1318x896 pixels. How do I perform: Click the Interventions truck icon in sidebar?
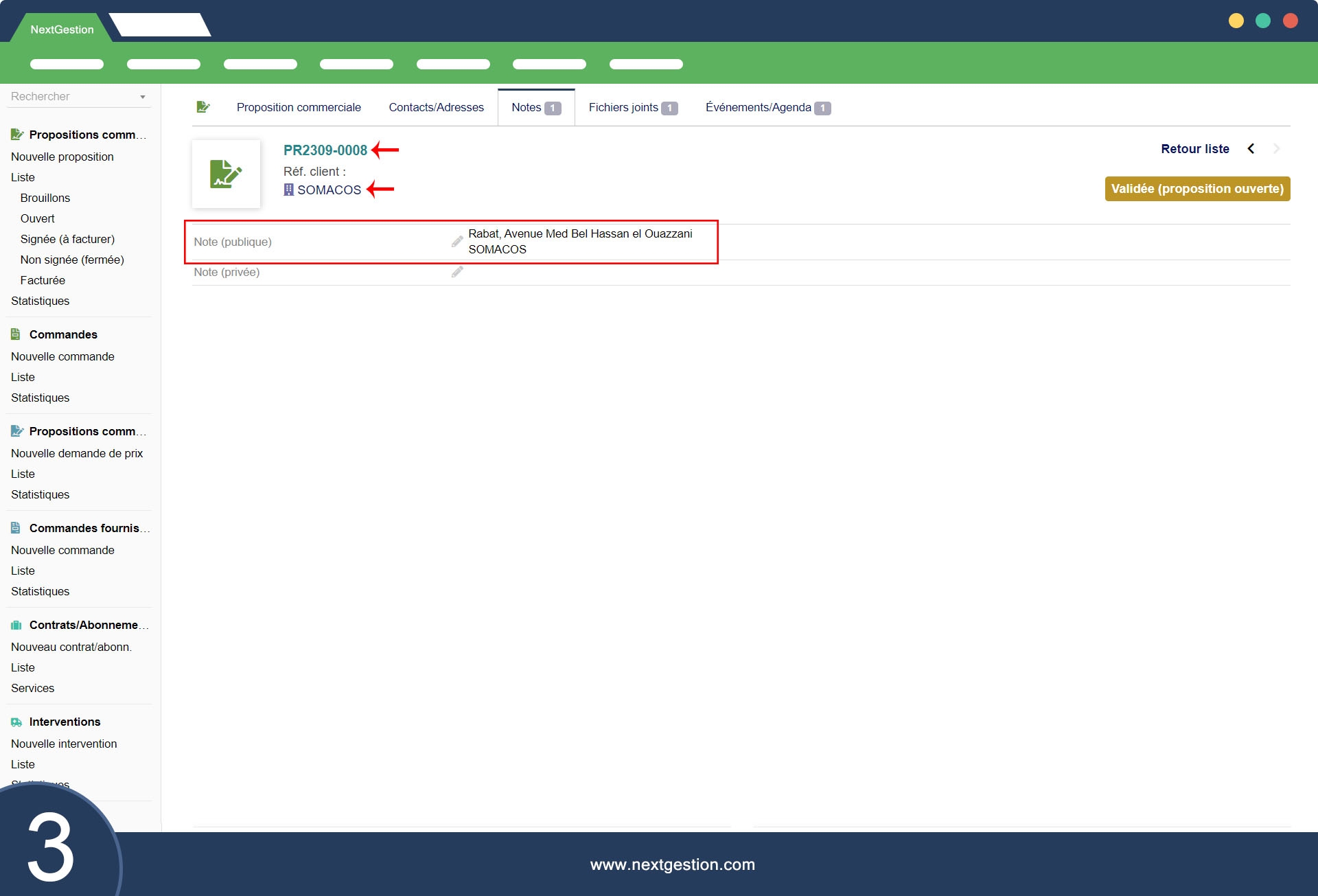[16, 722]
